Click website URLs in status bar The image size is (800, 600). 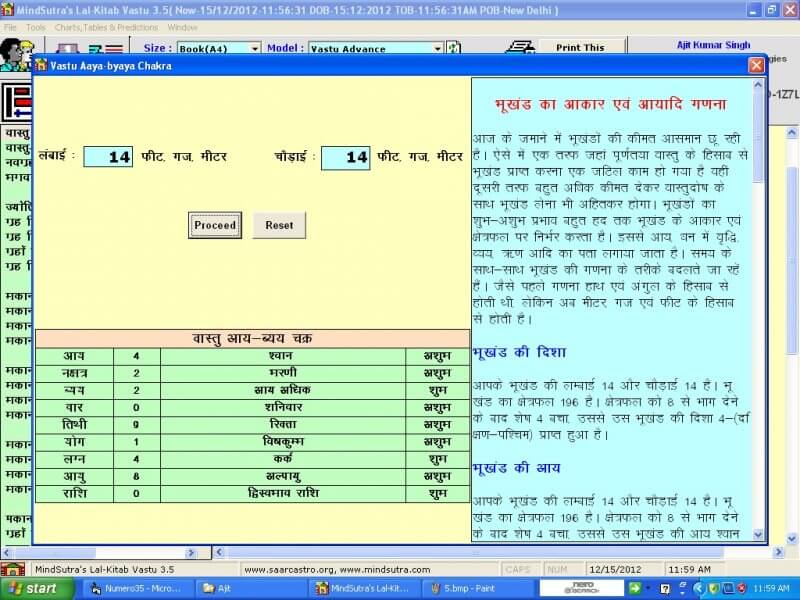[x=337, y=569]
